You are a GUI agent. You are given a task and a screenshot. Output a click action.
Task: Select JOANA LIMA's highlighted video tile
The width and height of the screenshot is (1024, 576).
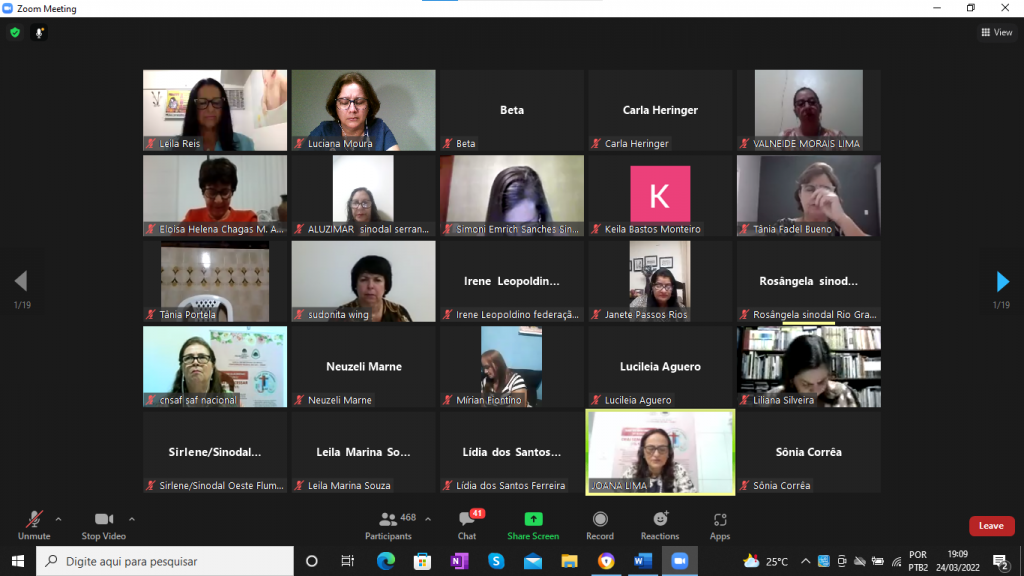(660, 452)
